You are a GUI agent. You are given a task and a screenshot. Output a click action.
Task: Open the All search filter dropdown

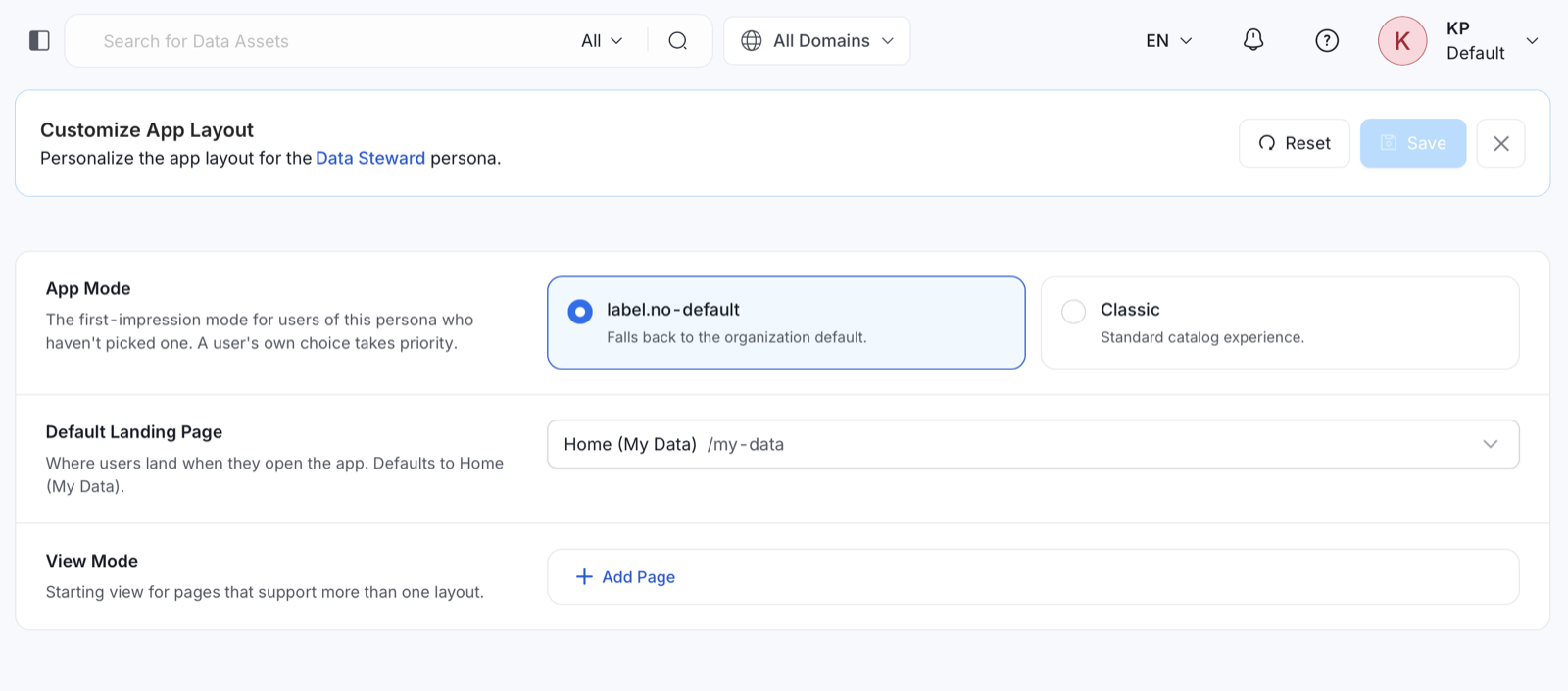pyautogui.click(x=602, y=40)
